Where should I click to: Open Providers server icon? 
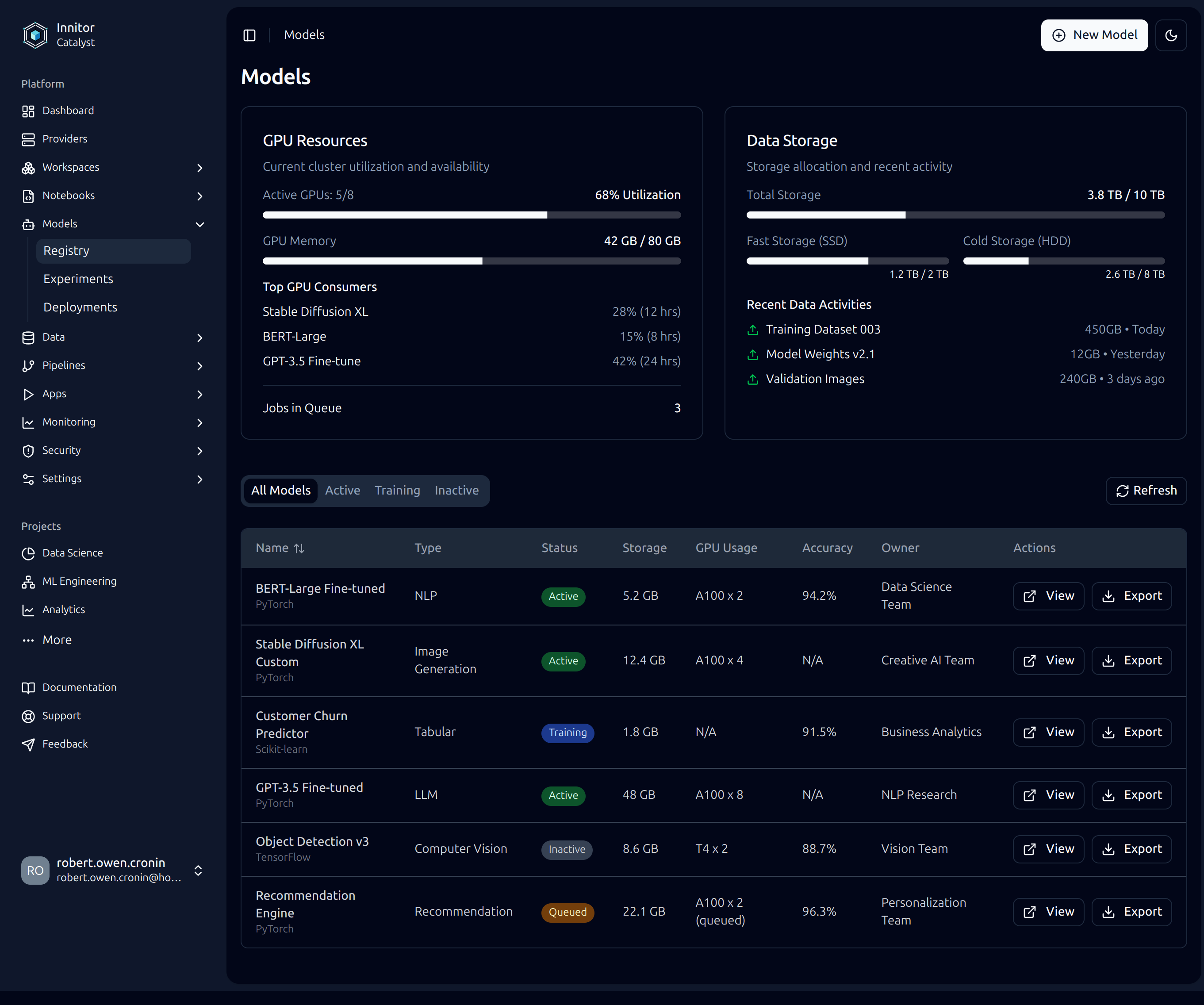pos(28,139)
